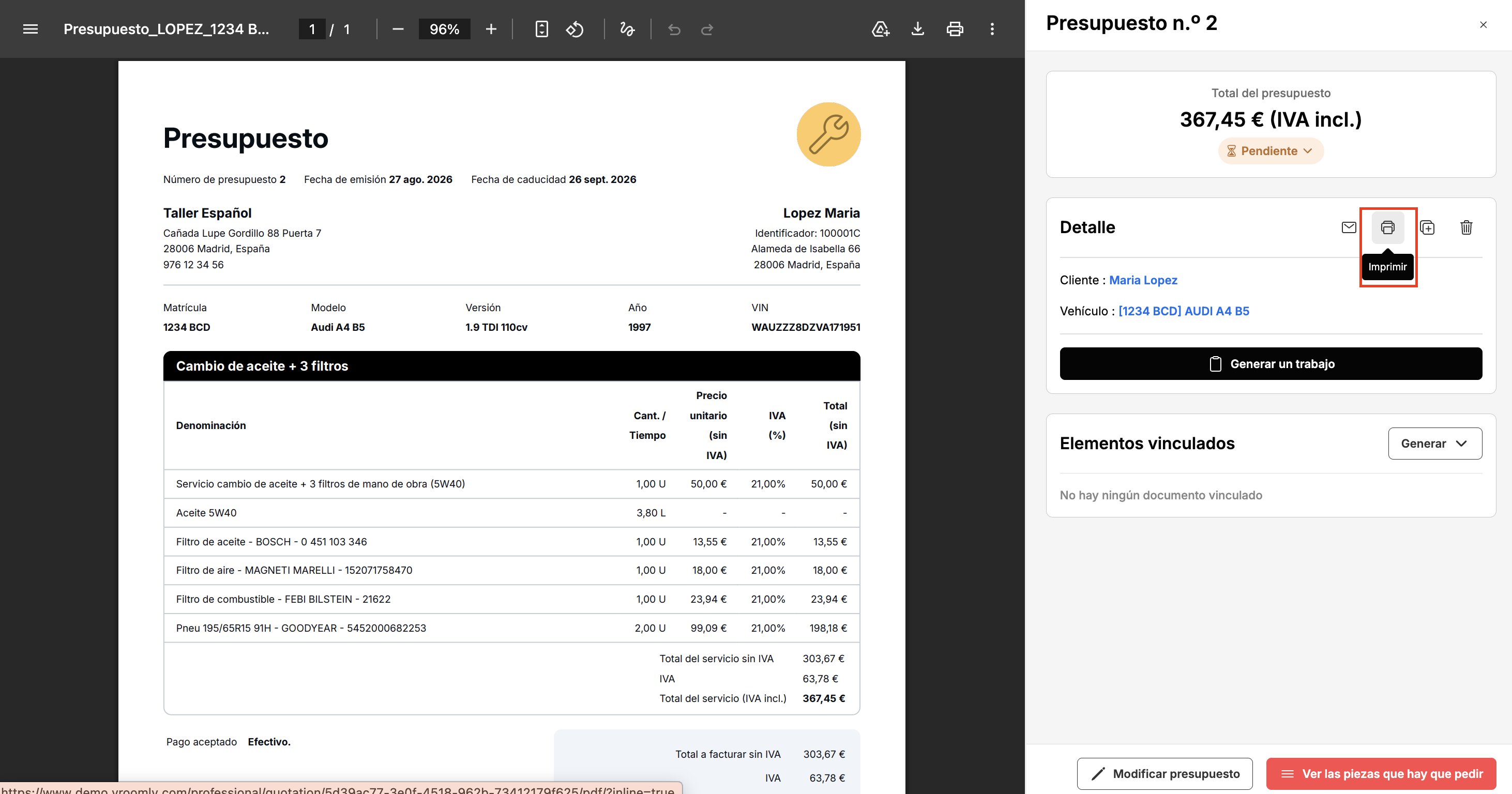
Task: Click the VIN value WAUZZZ8DZVA171951
Action: 805,327
